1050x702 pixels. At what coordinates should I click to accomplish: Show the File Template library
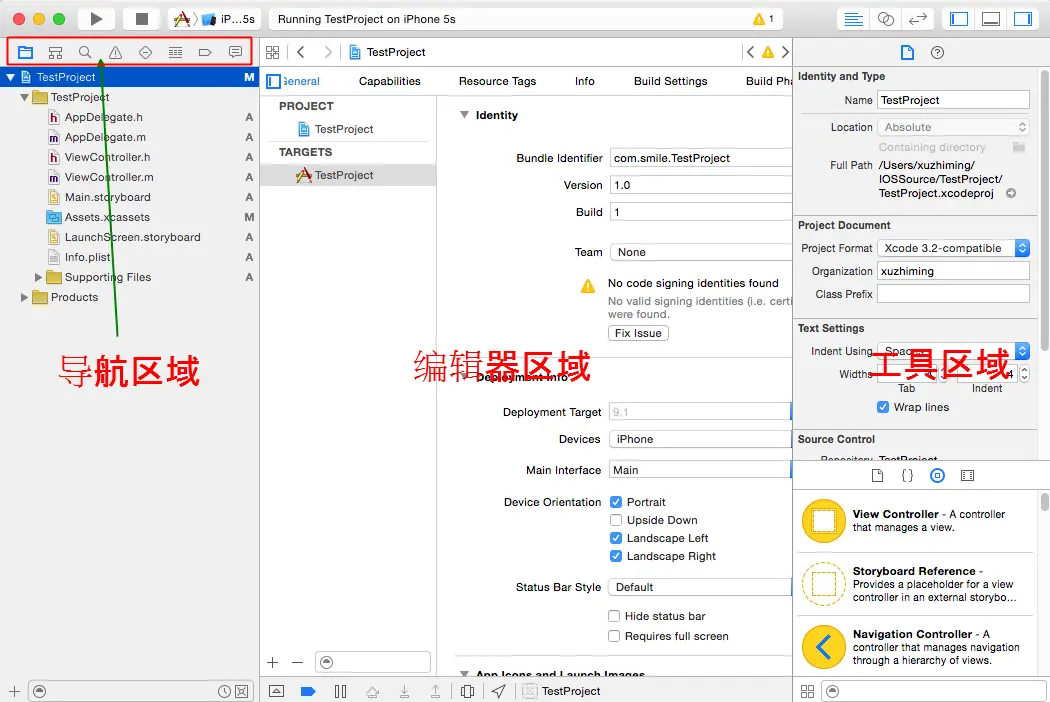click(877, 476)
